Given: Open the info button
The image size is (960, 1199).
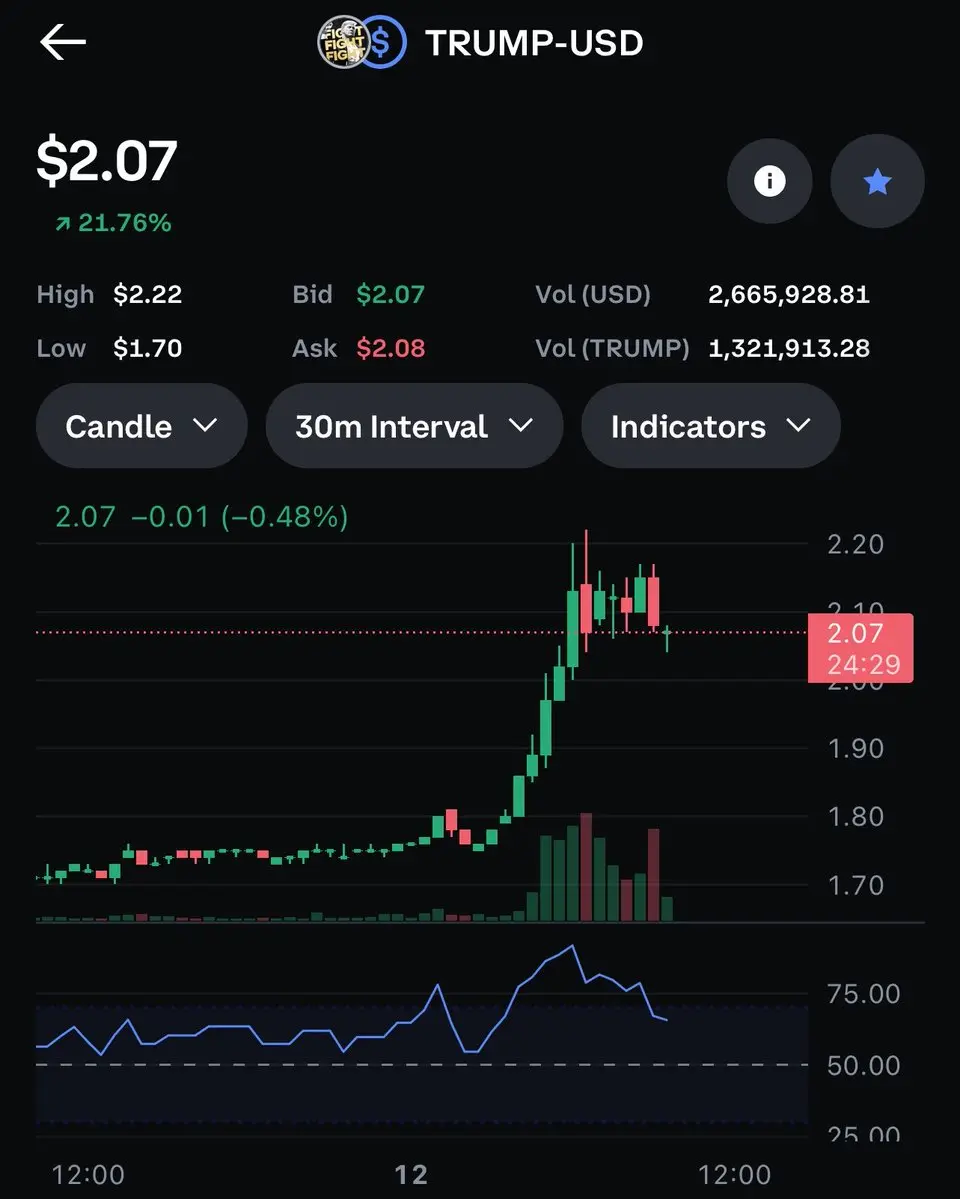Looking at the screenshot, I should coord(770,181).
